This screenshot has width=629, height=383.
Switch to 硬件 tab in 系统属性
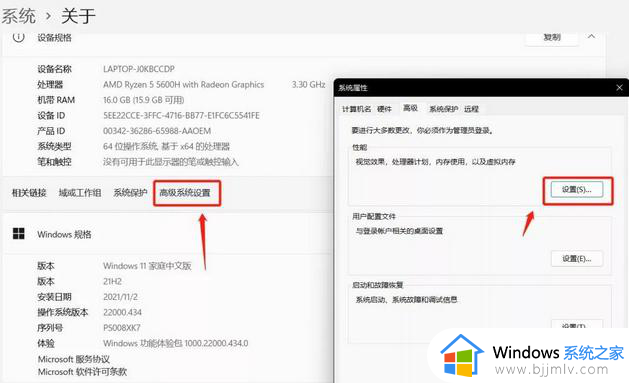(x=384, y=109)
